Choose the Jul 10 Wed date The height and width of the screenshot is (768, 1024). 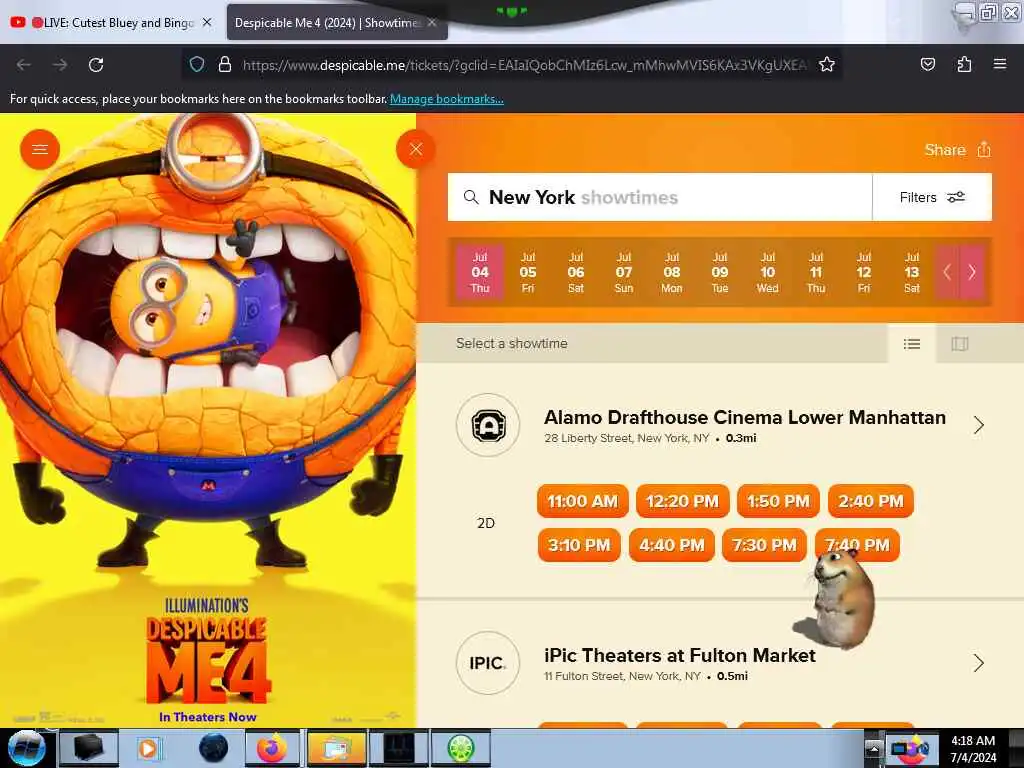pyautogui.click(x=767, y=272)
